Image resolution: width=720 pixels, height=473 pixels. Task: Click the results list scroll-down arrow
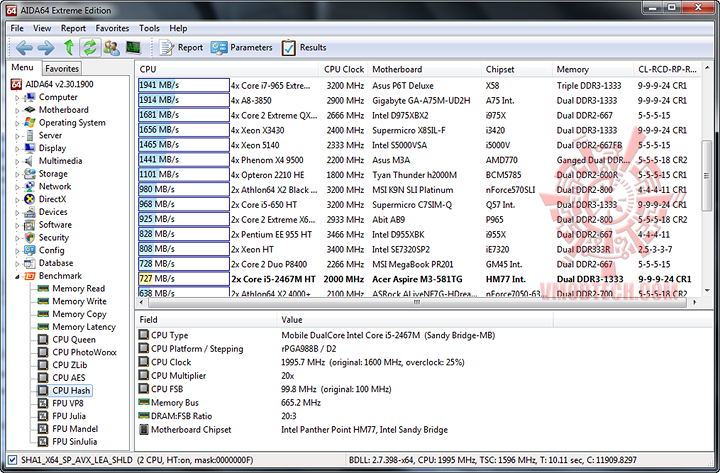[707, 291]
